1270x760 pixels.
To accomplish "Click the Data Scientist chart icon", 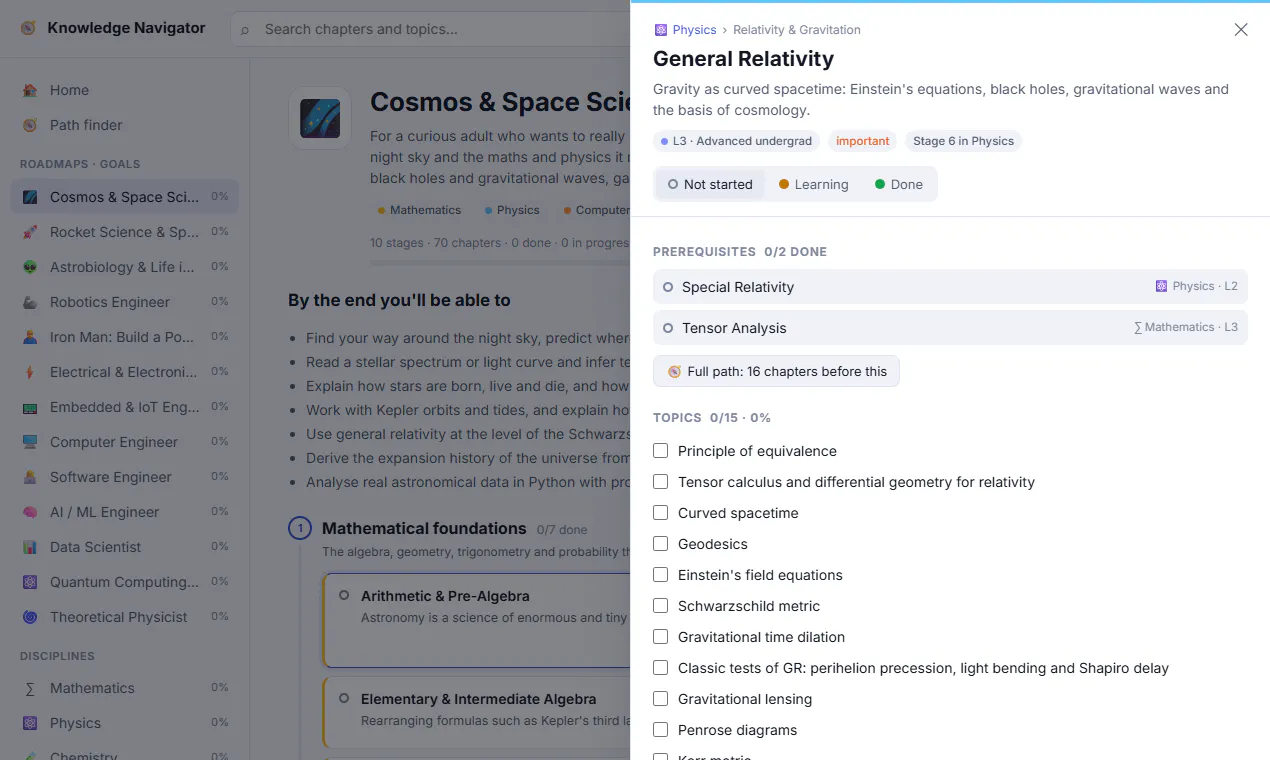I will [30, 547].
